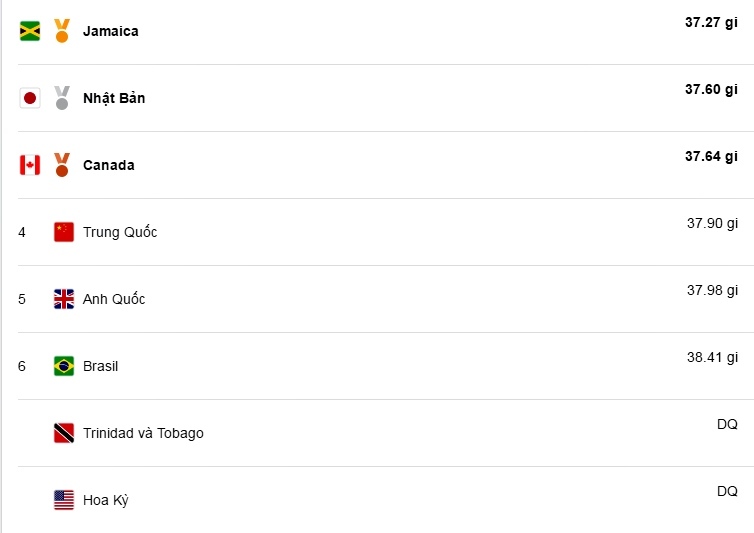Click the Great Britain flag icon
The width and height of the screenshot is (754, 533).
pos(64,299)
